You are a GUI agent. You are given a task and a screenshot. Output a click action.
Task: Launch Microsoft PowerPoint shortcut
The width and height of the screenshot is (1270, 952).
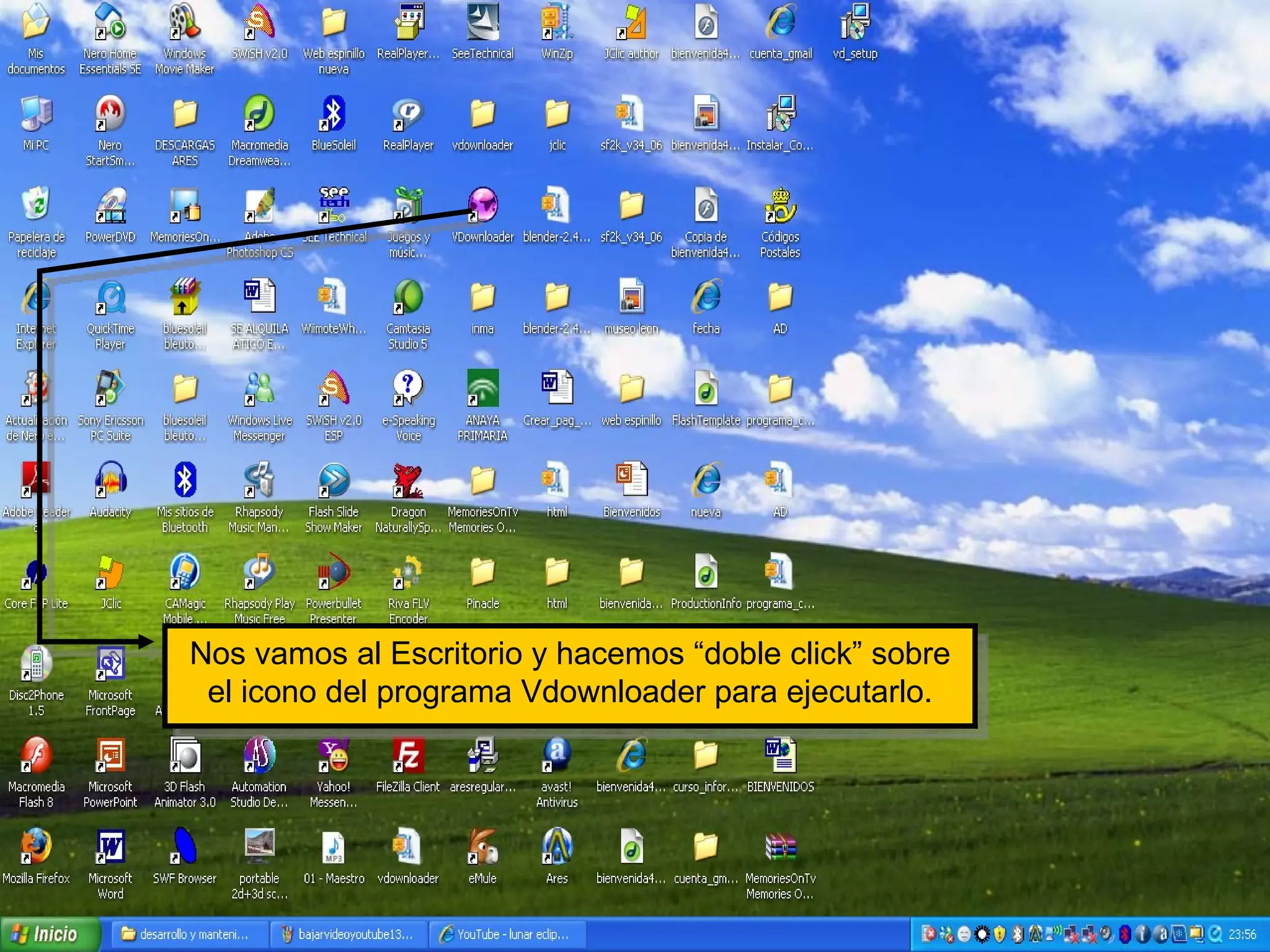[110, 755]
